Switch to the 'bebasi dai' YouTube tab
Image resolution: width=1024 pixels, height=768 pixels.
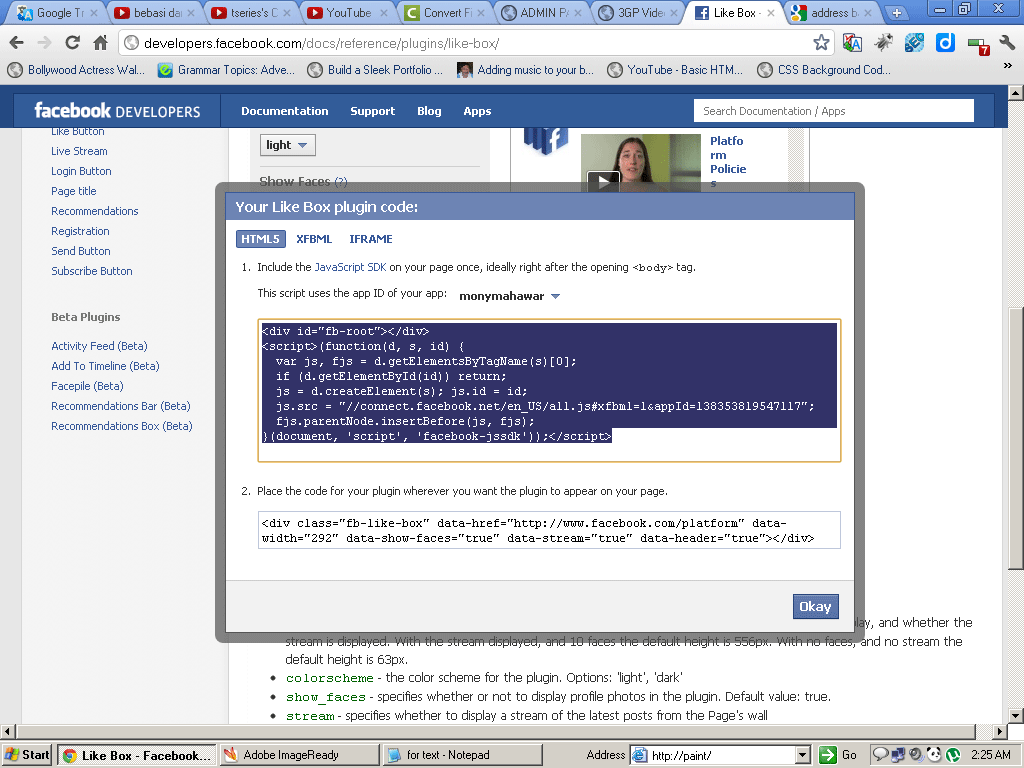154,12
